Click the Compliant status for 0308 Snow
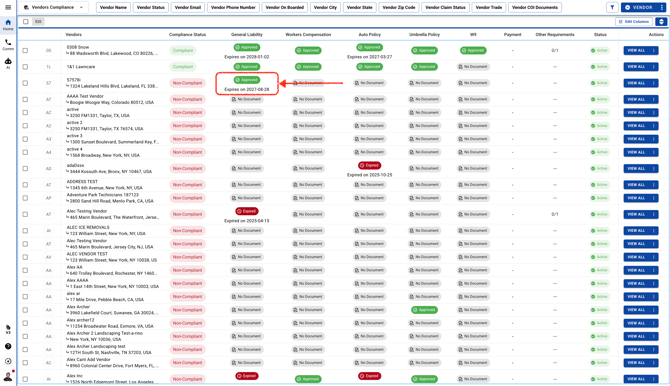Image resolution: width=670 pixels, height=386 pixels. (183, 50)
